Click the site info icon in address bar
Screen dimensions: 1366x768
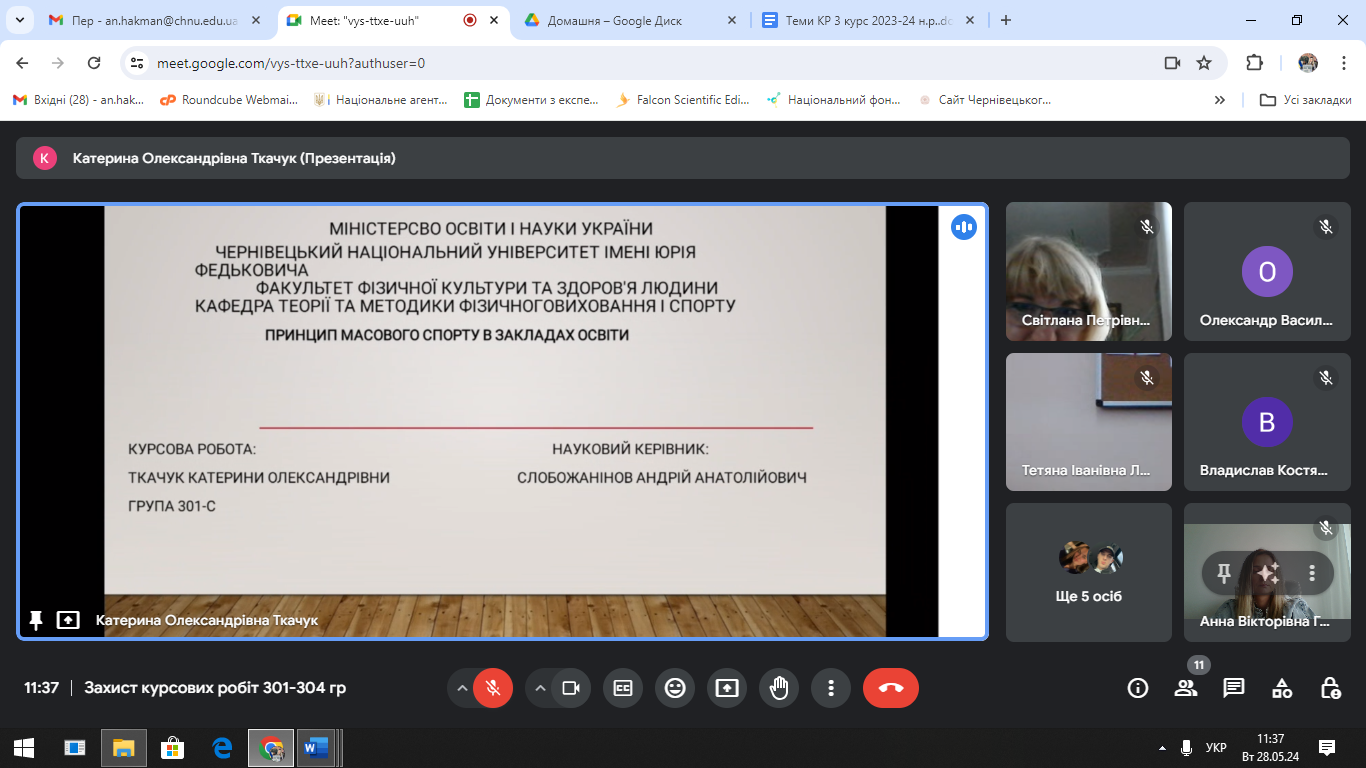pos(138,62)
